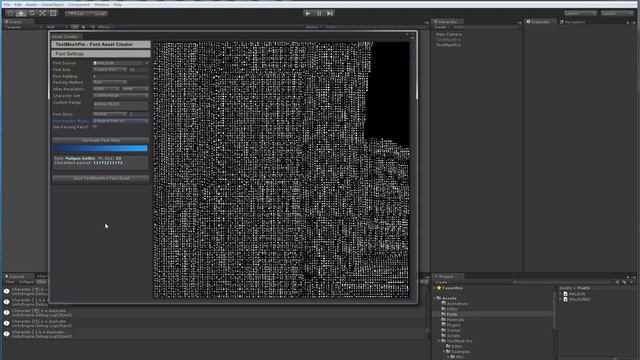Select the Fonts folder in Project
Viewport: 640px width, 360px height.
(452, 314)
